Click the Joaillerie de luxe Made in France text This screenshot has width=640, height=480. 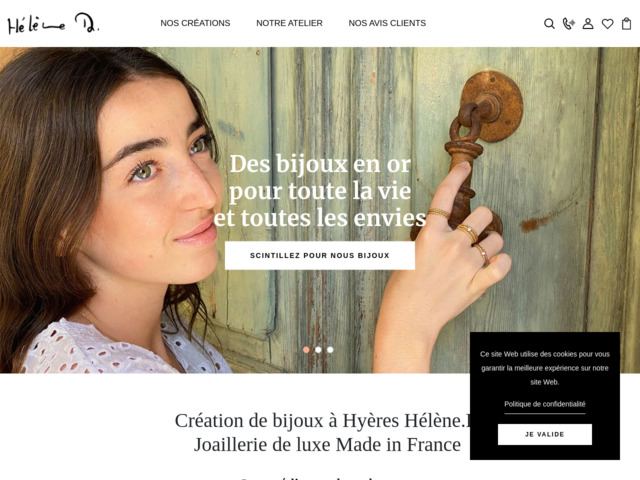pyautogui.click(x=327, y=444)
